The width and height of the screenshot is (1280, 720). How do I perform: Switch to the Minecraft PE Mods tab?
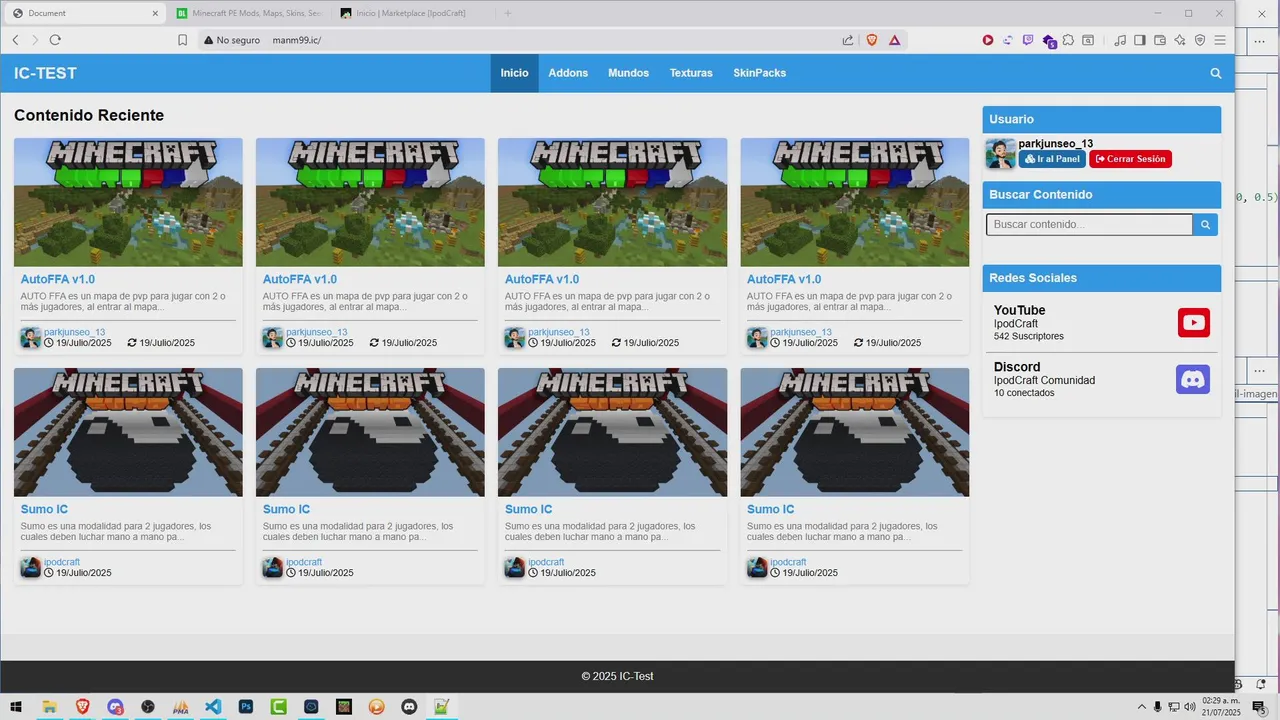(249, 13)
